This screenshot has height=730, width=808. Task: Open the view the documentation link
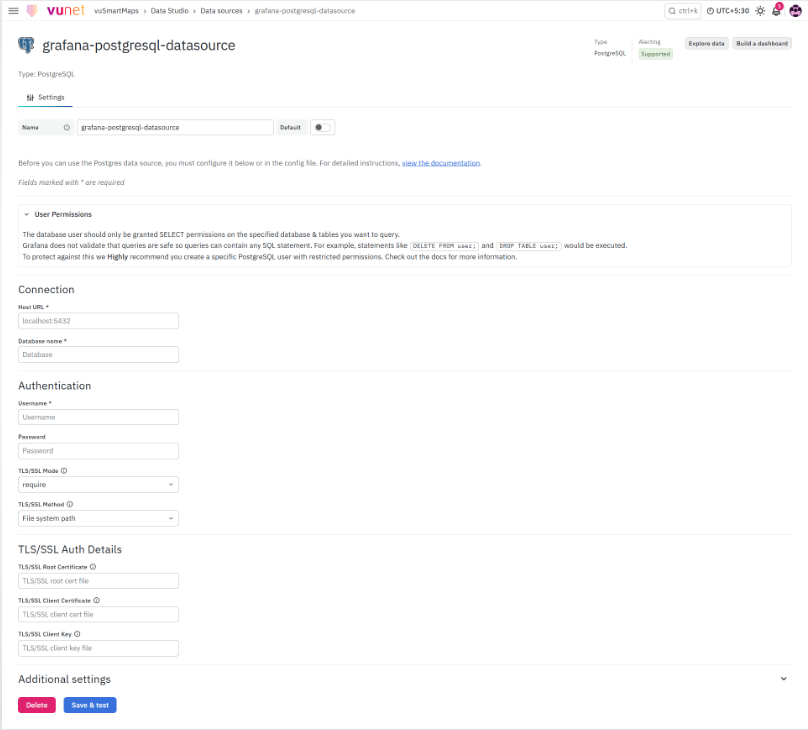click(441, 163)
